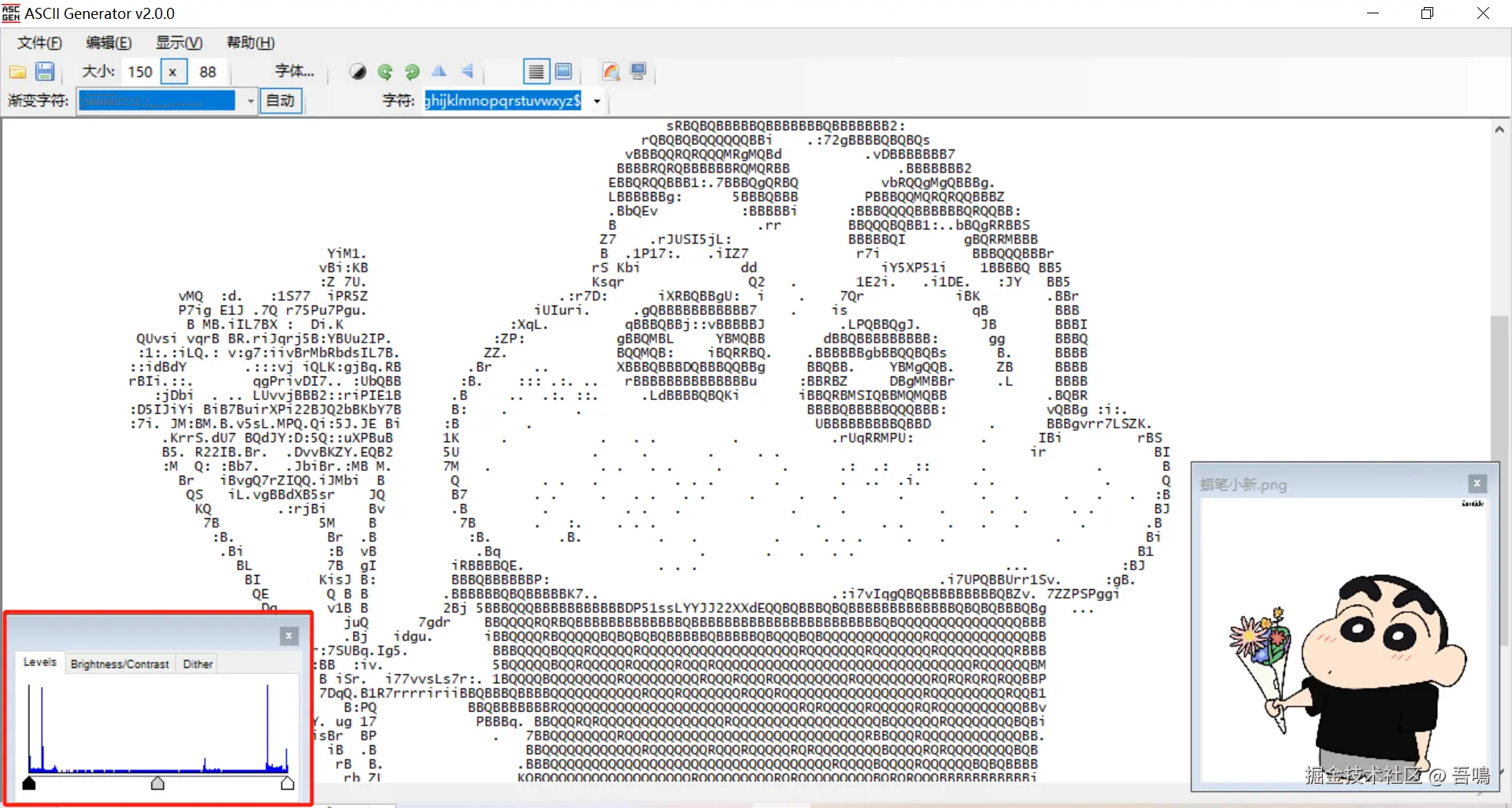The width and height of the screenshot is (1512, 808).
Task: Open the 帮助(H) menu
Action: tap(250, 43)
